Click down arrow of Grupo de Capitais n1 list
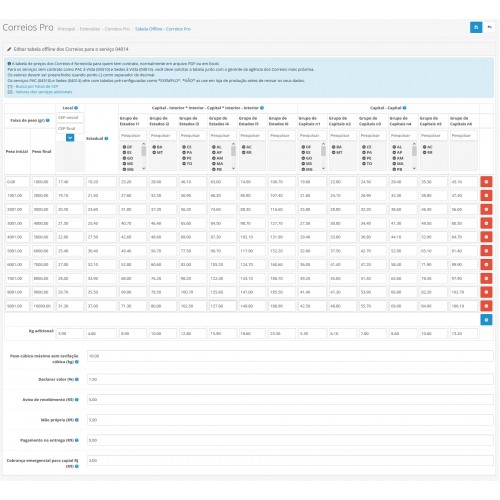500x500 pixels. (323, 168)
